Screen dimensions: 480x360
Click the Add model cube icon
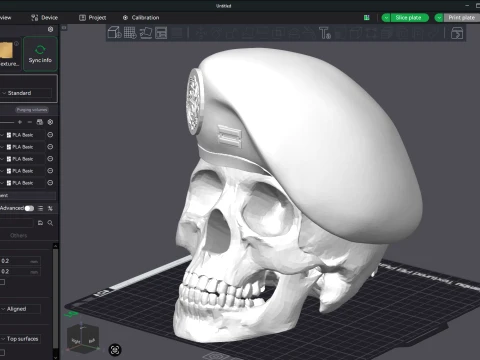(x=114, y=33)
